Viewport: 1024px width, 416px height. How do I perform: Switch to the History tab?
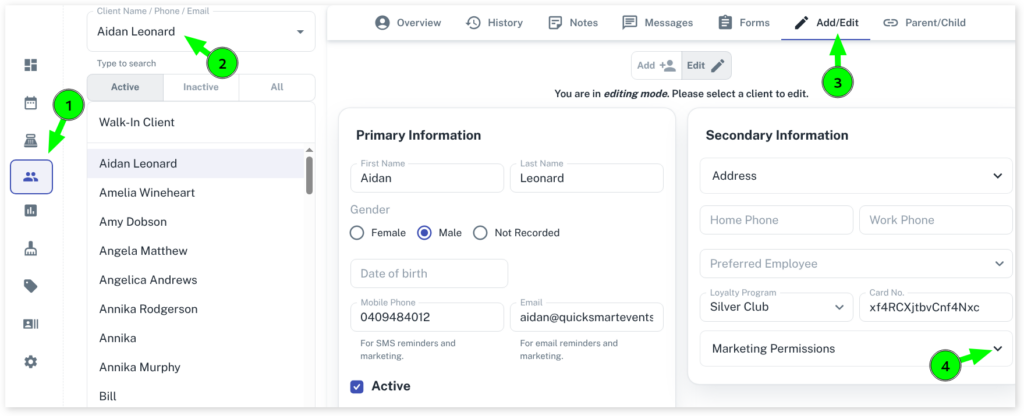[494, 22]
